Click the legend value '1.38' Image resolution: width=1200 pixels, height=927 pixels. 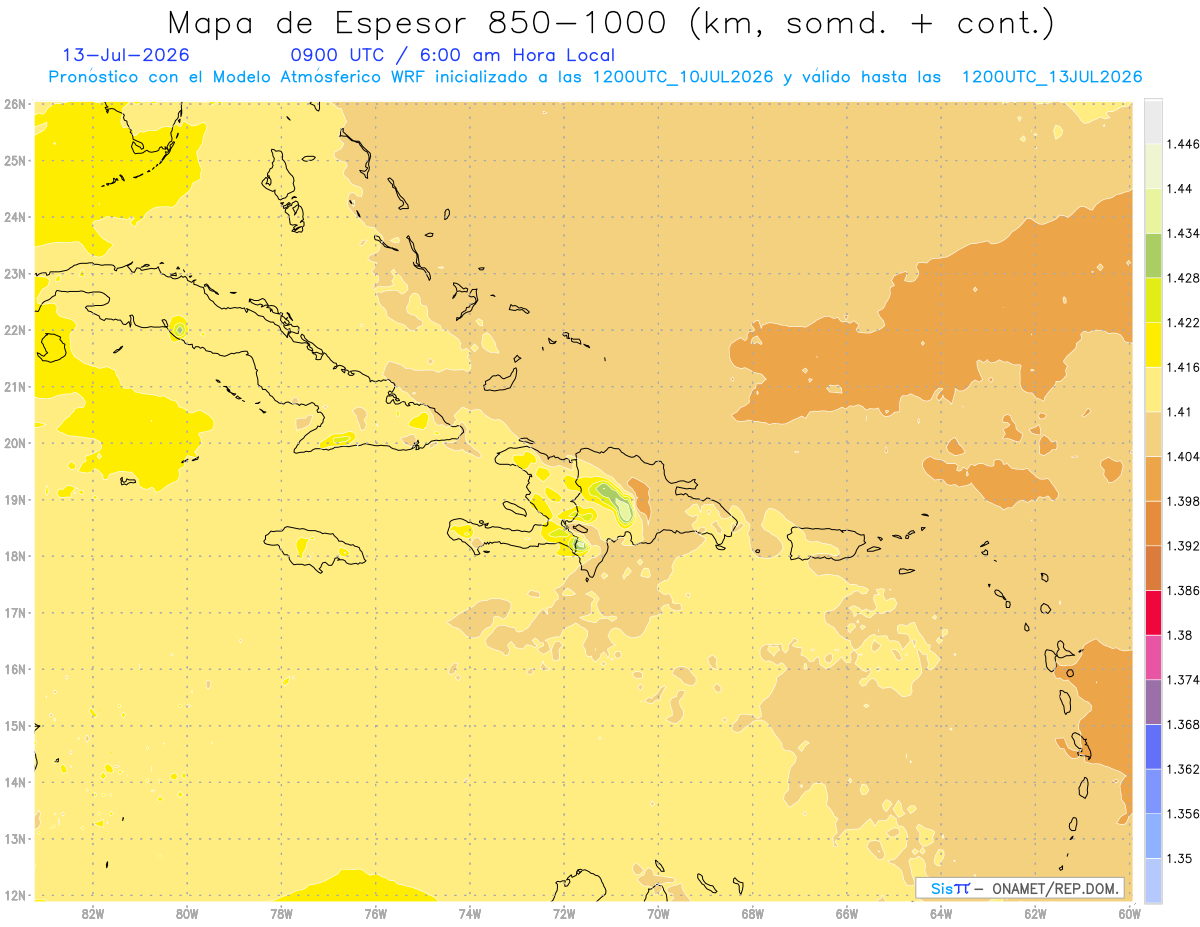1180,635
